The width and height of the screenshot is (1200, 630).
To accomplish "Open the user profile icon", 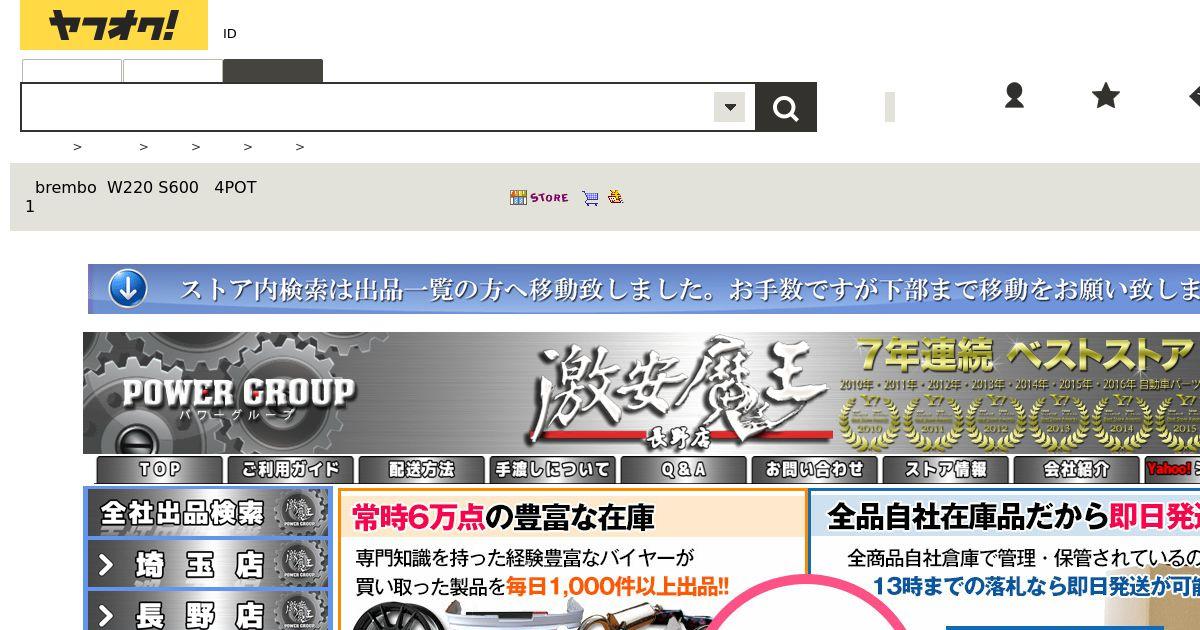I will click(1014, 96).
